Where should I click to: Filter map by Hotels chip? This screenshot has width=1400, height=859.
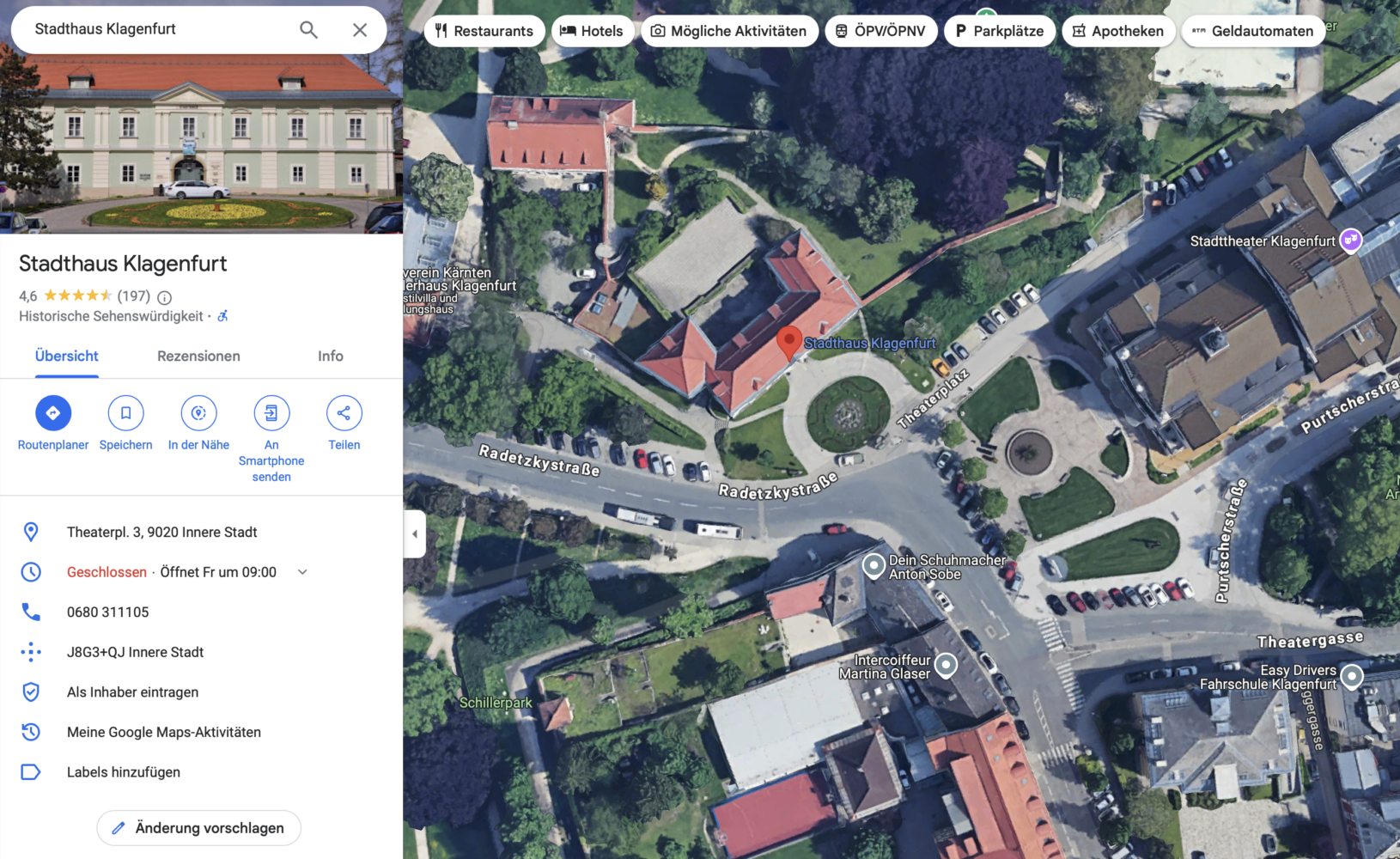click(593, 31)
